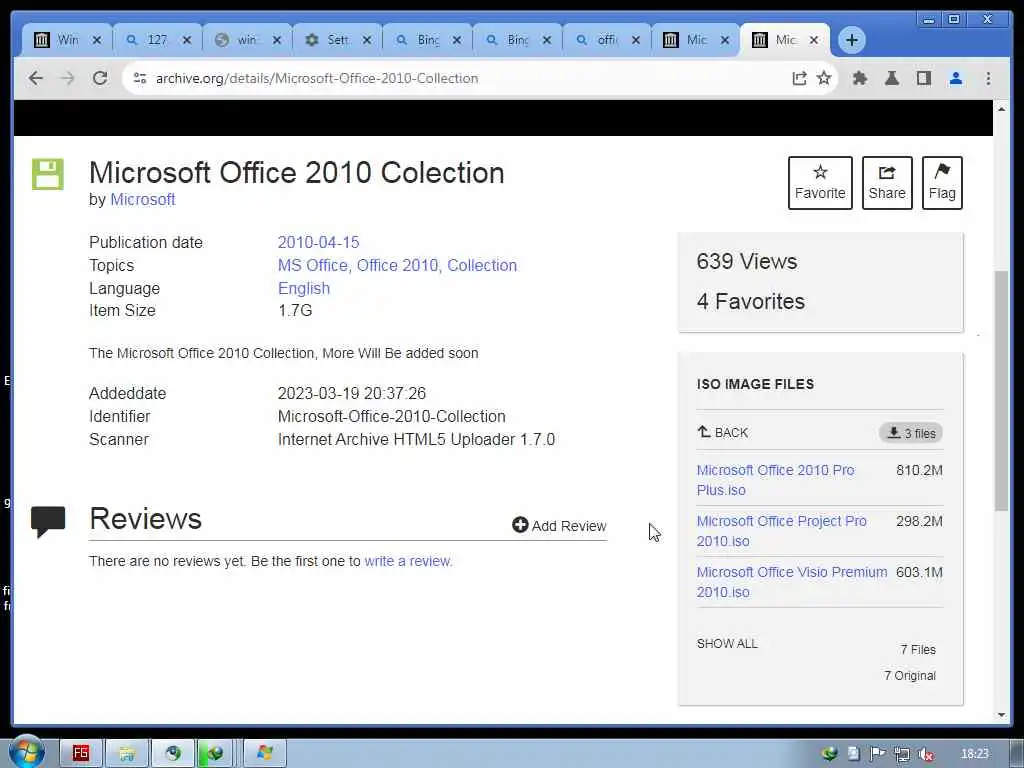Reload the archive.org page
The image size is (1024, 768).
pos(99,78)
